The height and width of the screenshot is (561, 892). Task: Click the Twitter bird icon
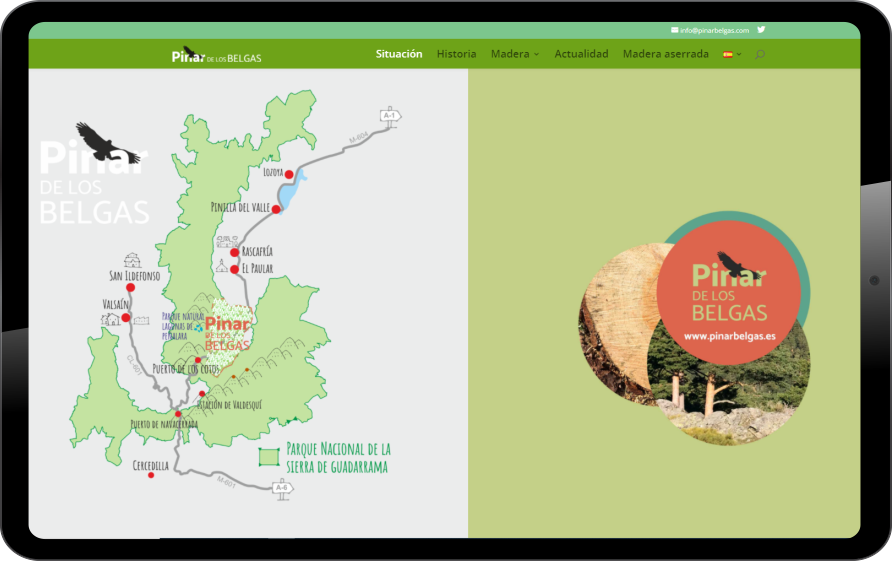(761, 30)
